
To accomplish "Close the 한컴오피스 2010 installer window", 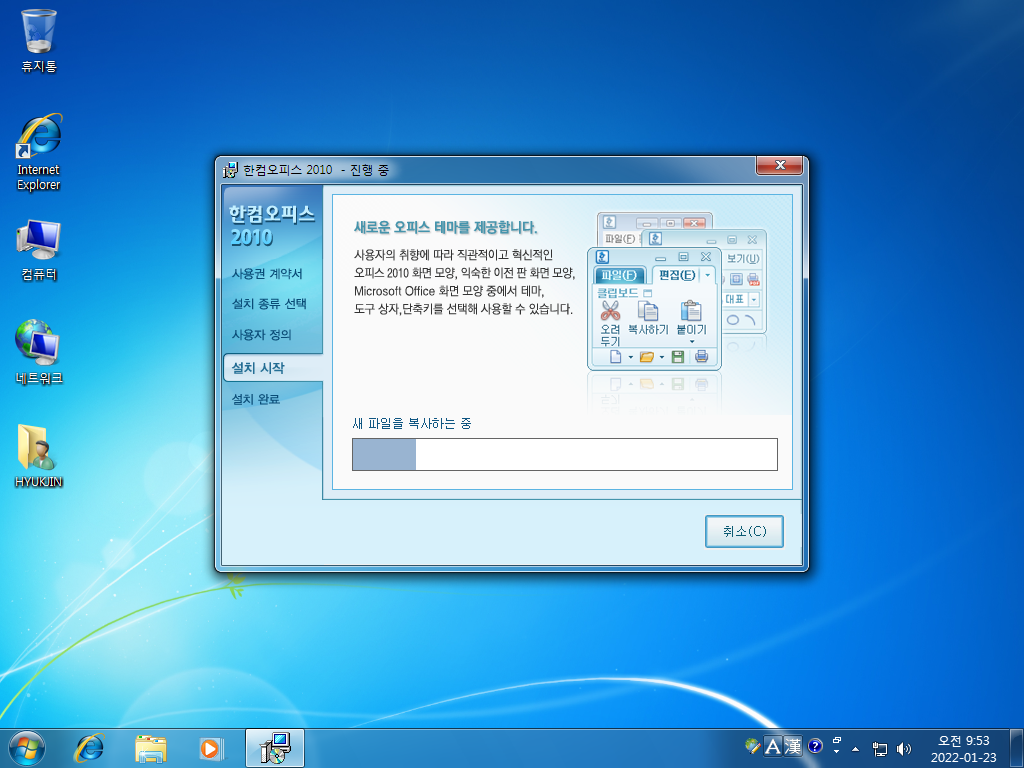I will 779,166.
